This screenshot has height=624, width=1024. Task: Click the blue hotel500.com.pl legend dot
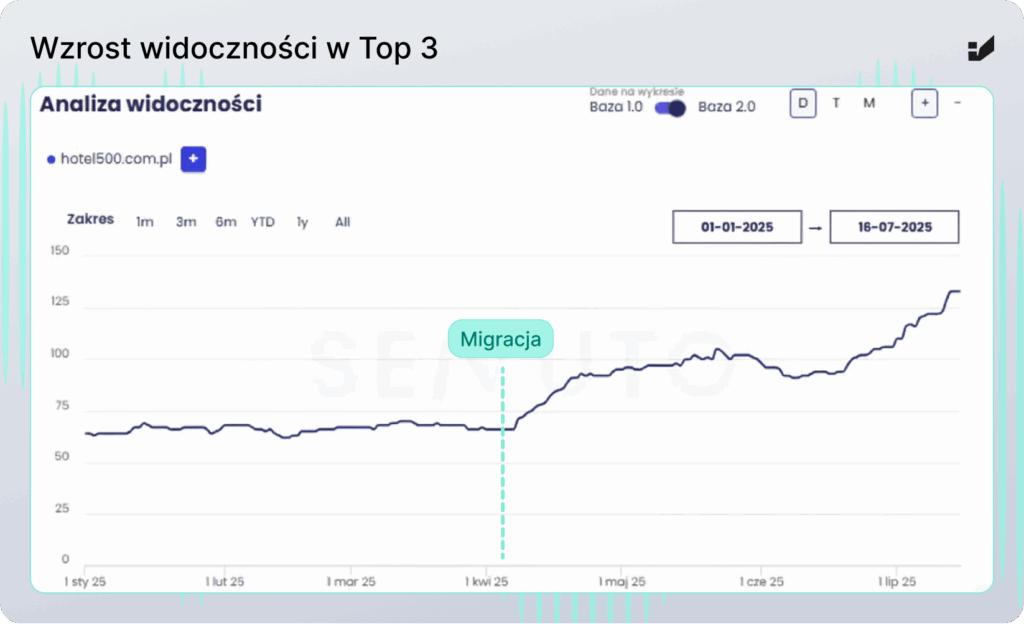[51, 159]
